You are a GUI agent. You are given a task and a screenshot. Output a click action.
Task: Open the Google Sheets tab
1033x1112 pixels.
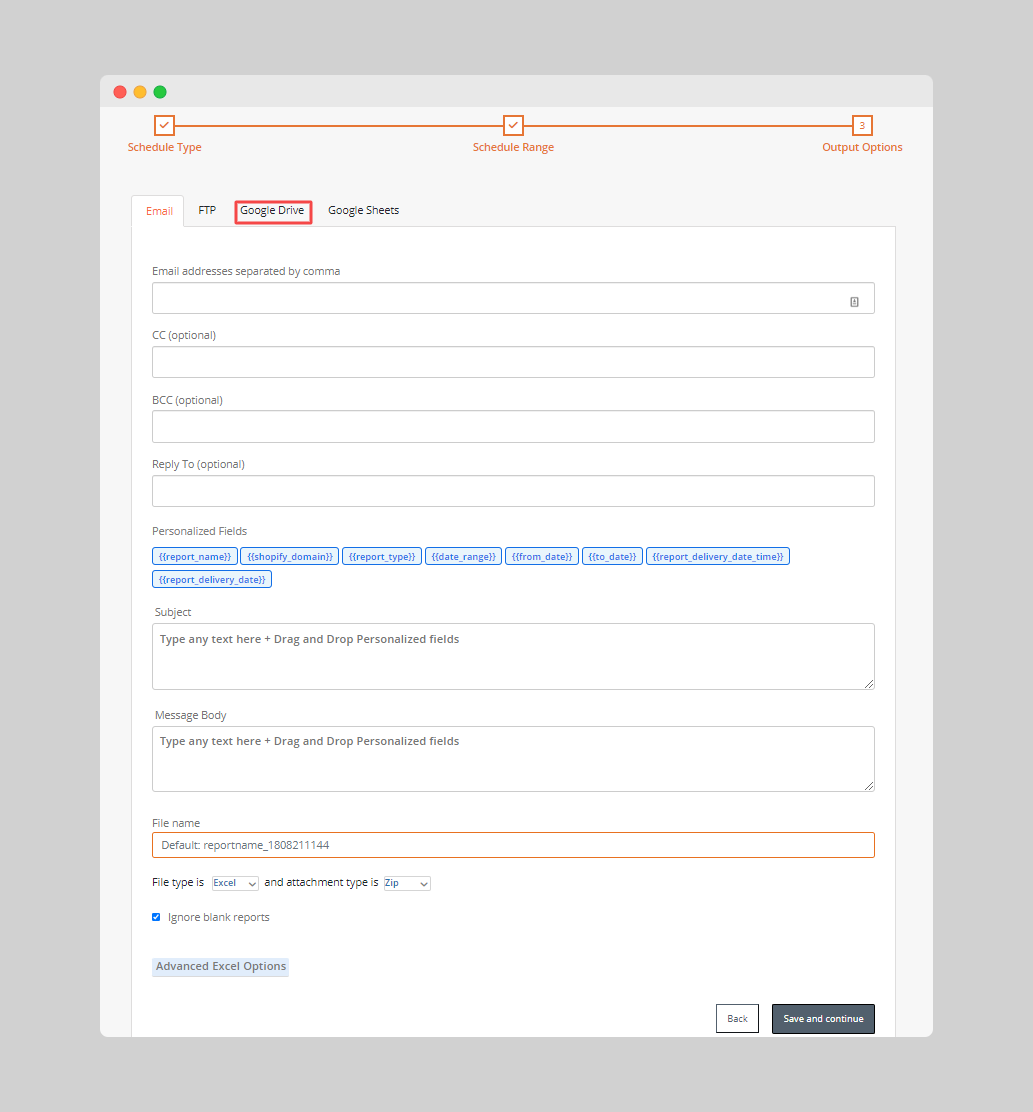[363, 211]
